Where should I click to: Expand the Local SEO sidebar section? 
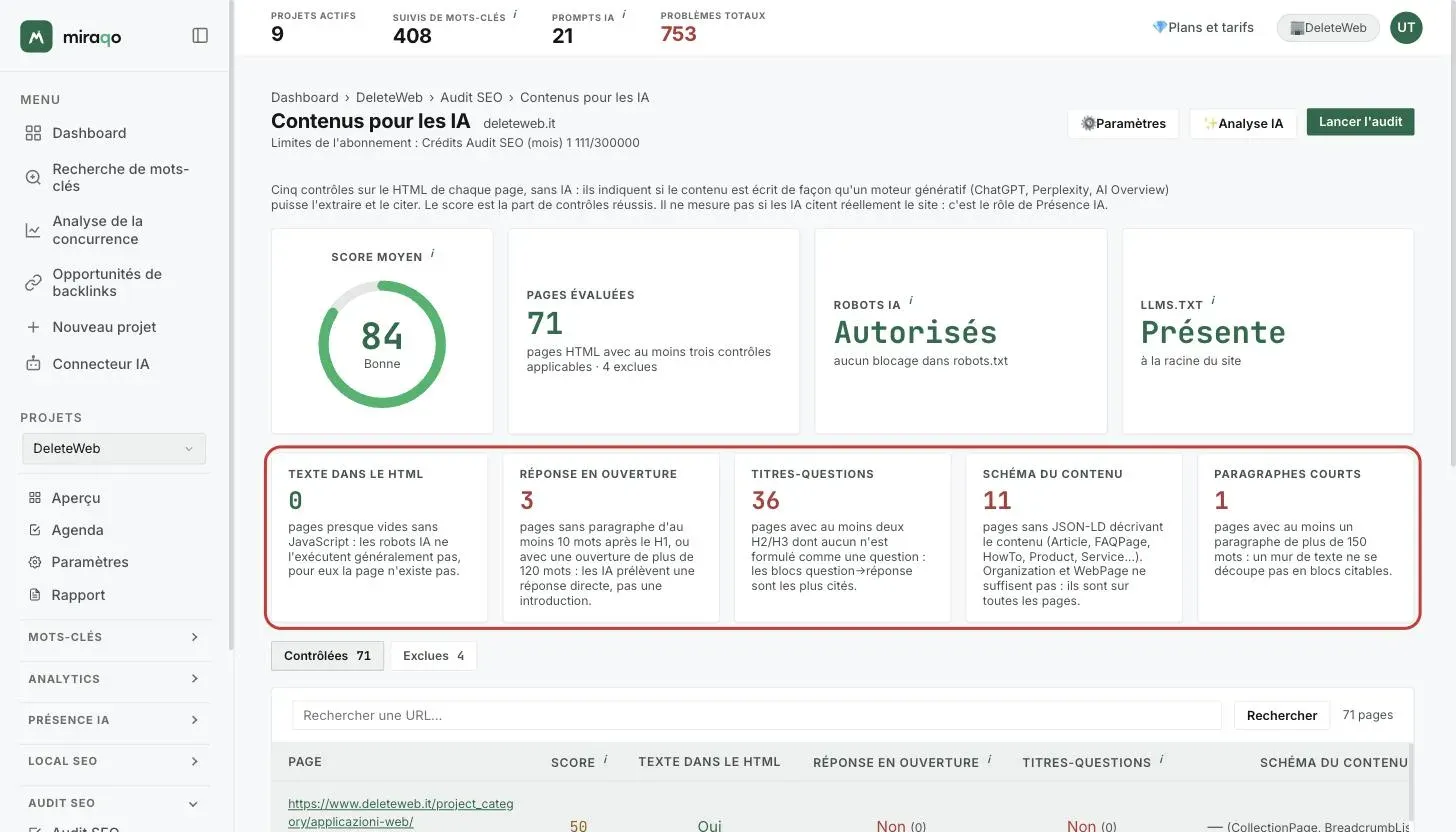pos(114,761)
